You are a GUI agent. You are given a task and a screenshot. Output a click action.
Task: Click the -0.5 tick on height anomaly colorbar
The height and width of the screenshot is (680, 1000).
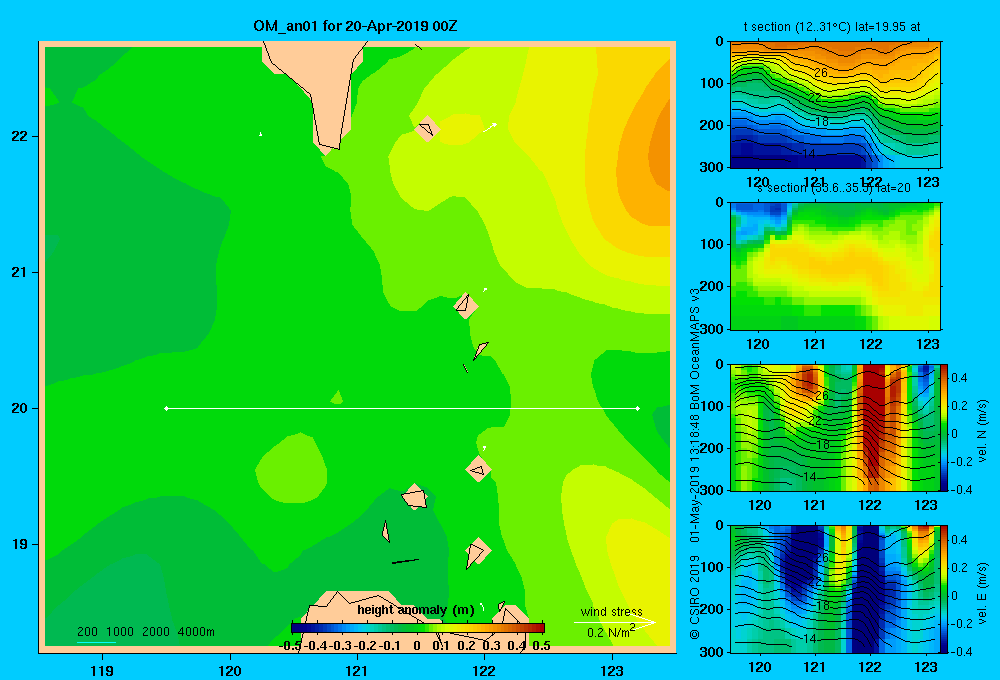point(290,646)
